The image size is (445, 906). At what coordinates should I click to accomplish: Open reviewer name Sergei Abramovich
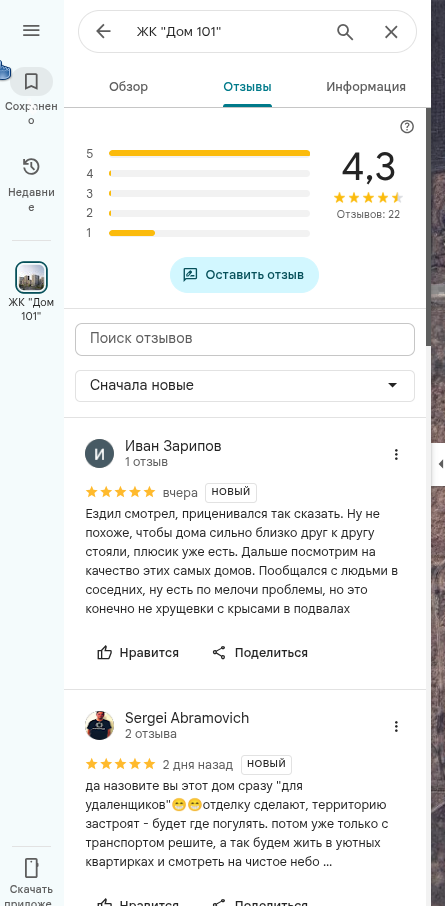(x=187, y=718)
